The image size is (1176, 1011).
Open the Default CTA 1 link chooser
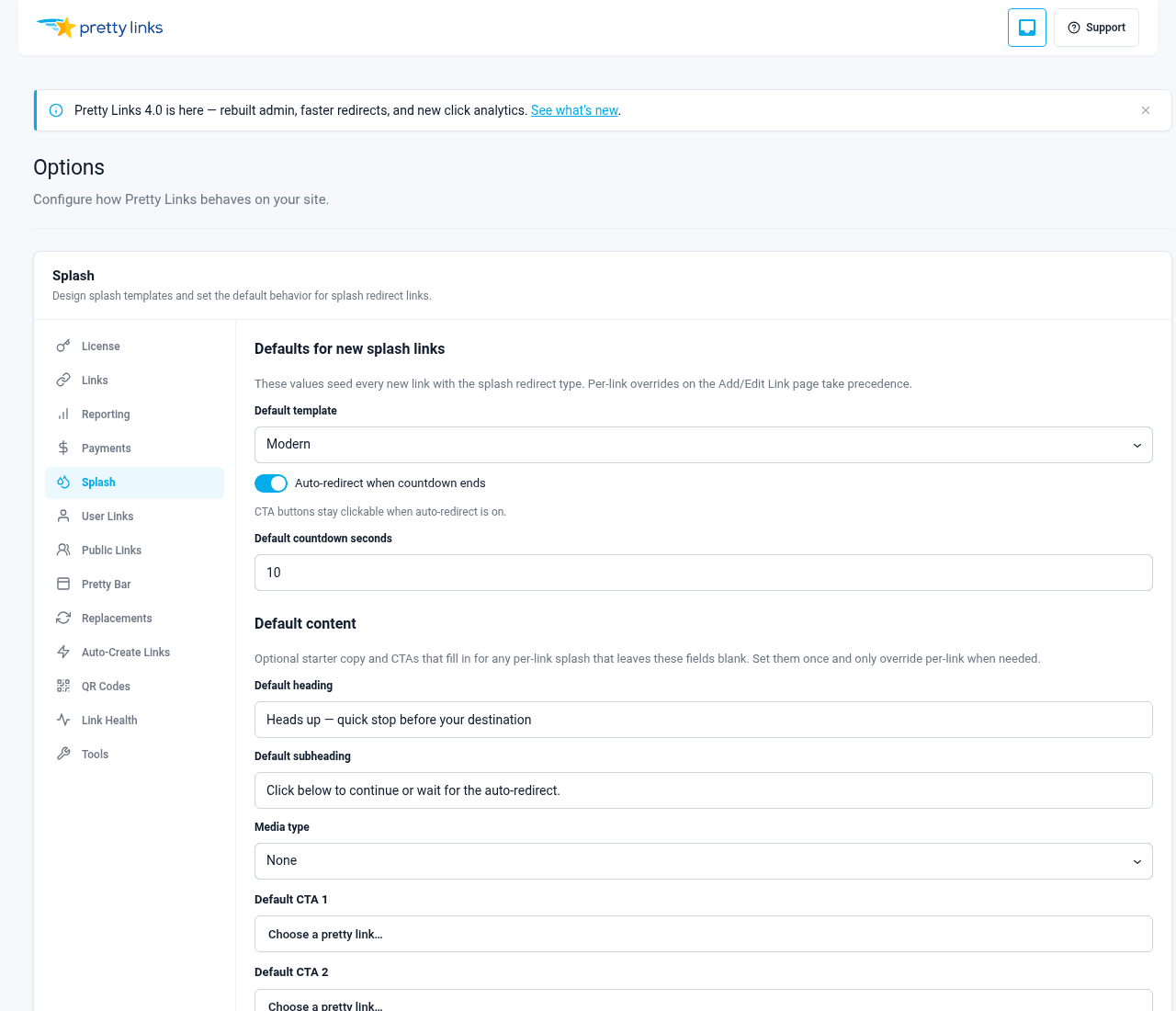(703, 934)
